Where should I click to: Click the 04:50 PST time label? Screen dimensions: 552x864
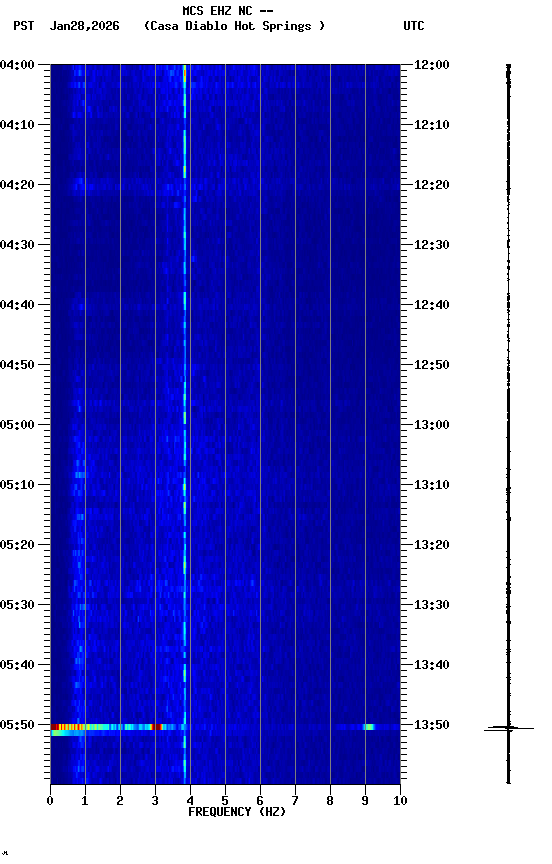pyautogui.click(x=17, y=365)
